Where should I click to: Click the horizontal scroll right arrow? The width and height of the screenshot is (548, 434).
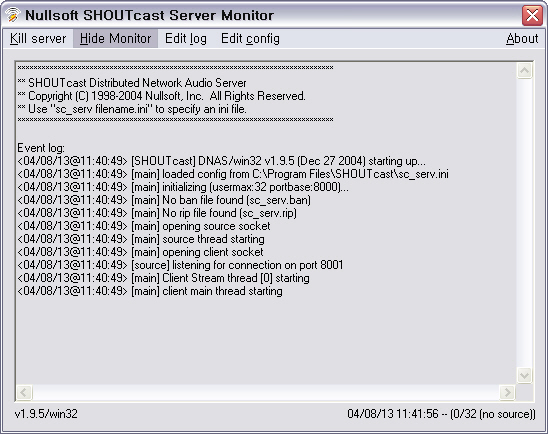[507, 392]
